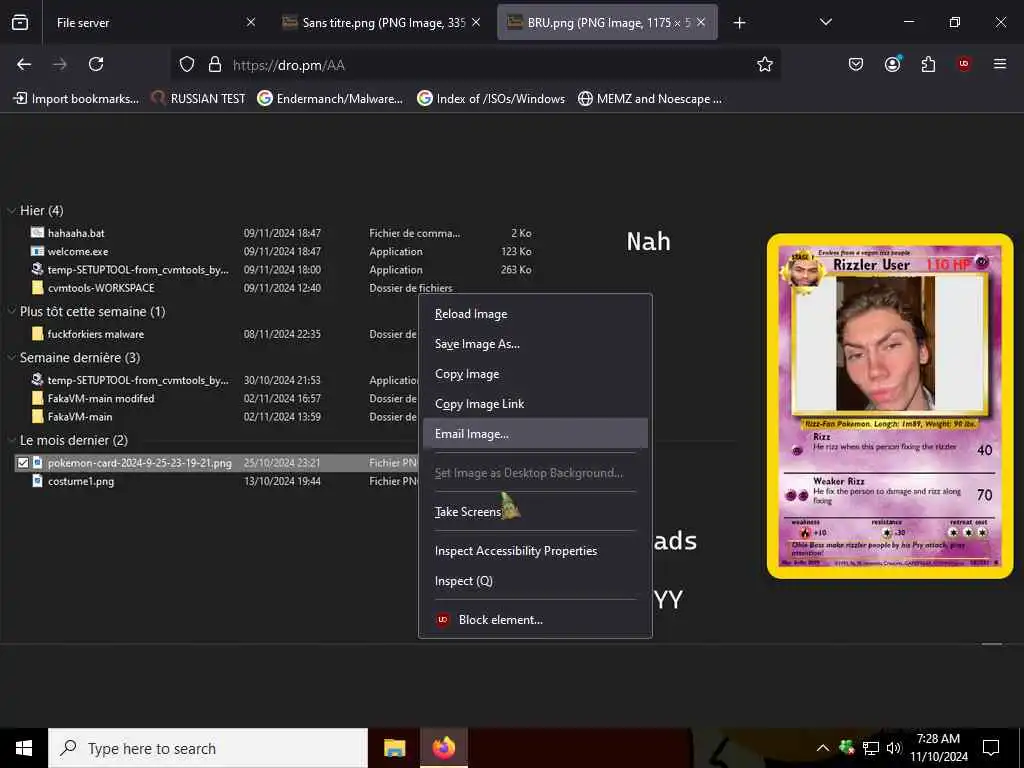
Task: Open notification center icon
Action: (x=991, y=748)
